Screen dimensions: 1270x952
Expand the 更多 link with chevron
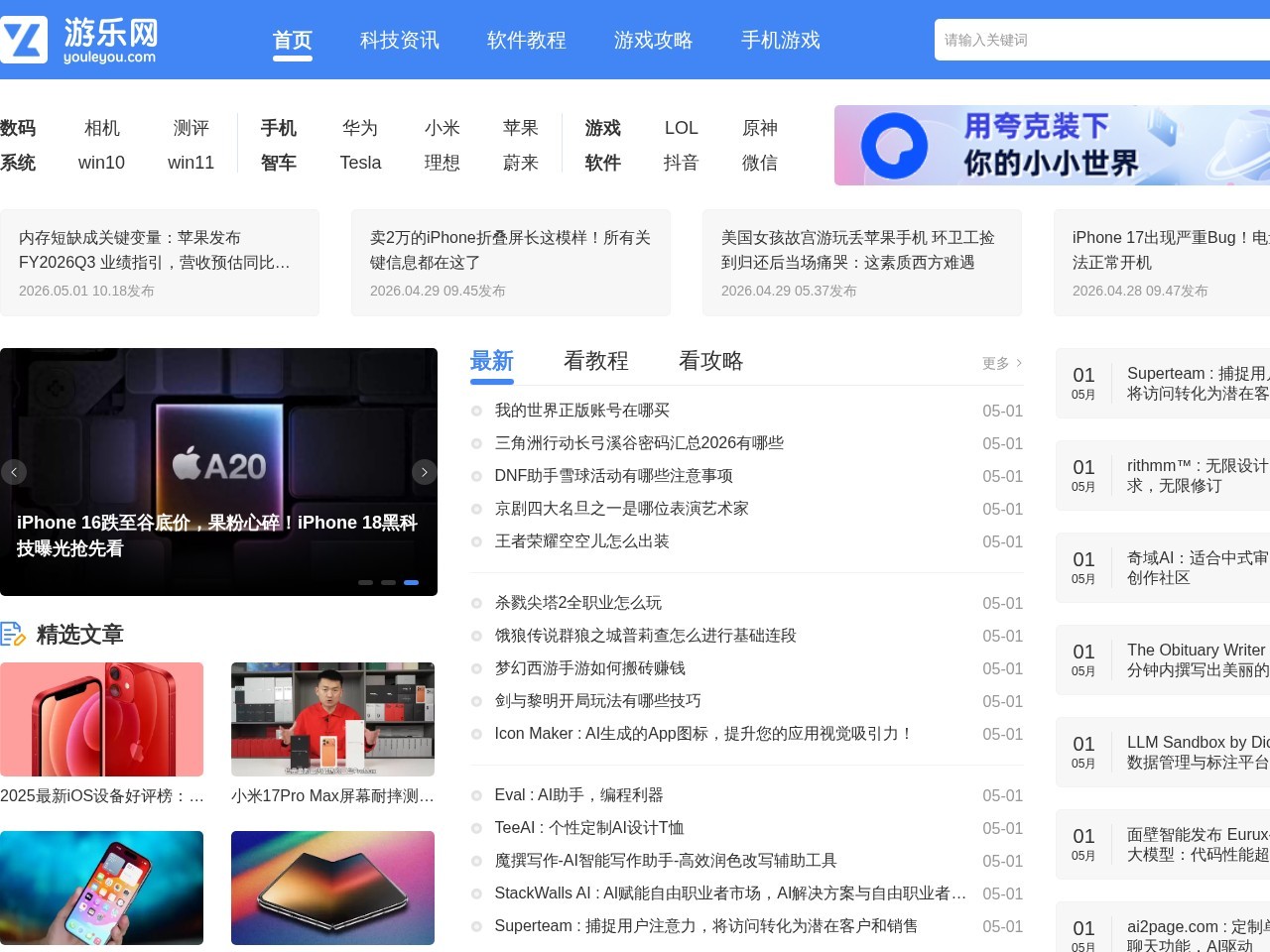click(x=1002, y=363)
